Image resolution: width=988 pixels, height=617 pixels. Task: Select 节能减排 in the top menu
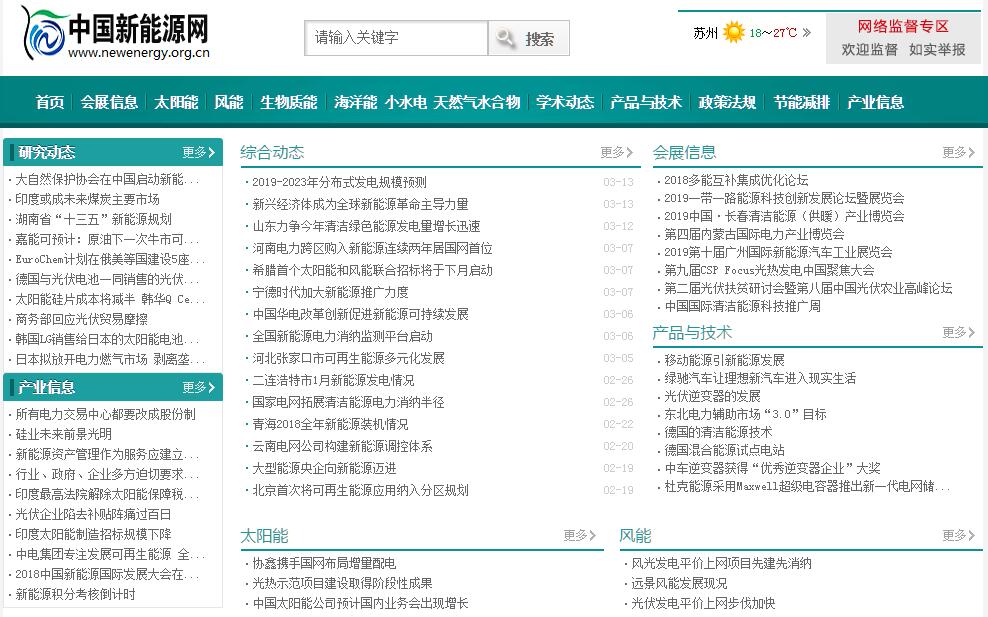tap(801, 102)
